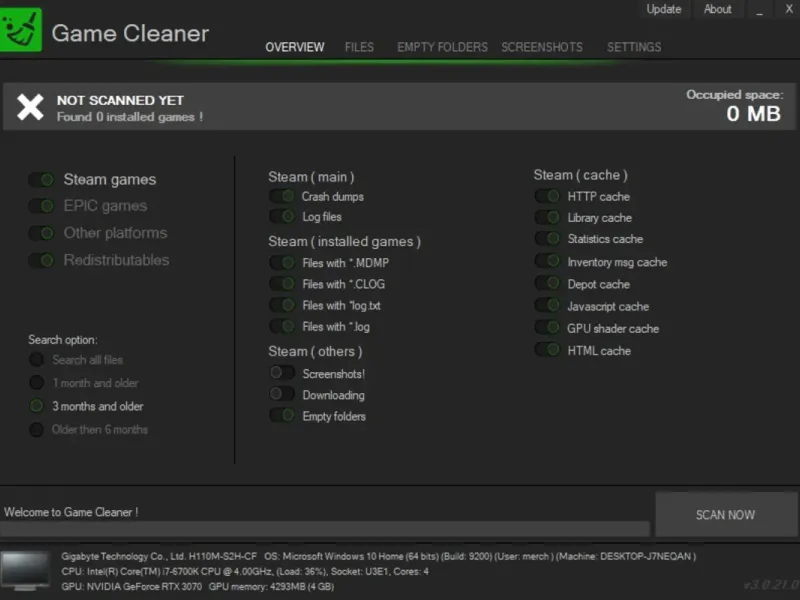This screenshot has width=800, height=600.
Task: Click the NOT SCANNED YET heading
Action: pyautogui.click(x=120, y=101)
